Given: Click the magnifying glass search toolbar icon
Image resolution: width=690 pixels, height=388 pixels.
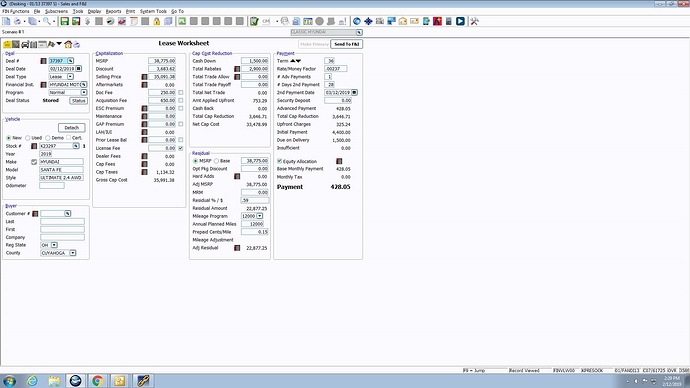Looking at the screenshot, I should coord(46,21).
